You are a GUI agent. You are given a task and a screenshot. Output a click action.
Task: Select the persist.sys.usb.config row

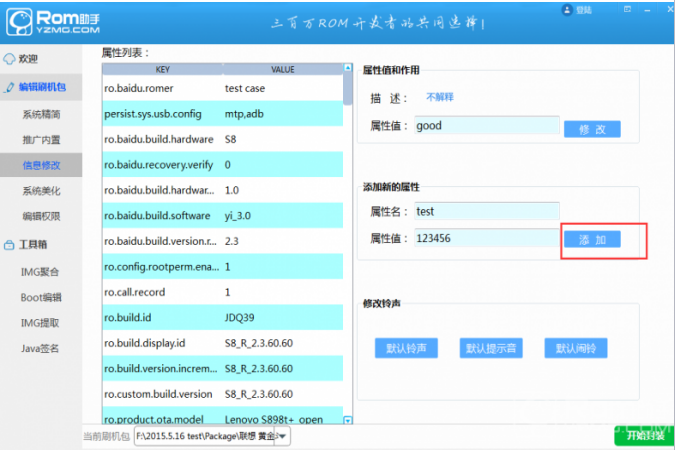pyautogui.click(x=223, y=114)
